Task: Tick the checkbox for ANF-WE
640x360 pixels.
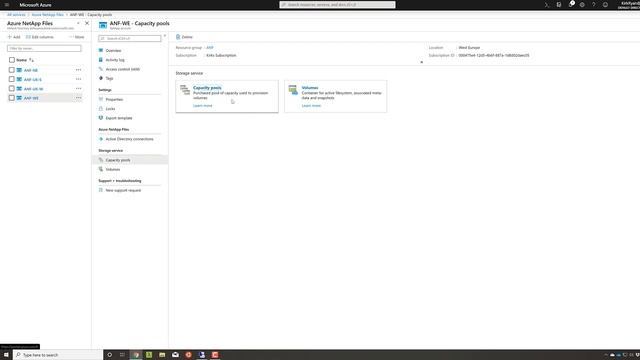Action: (x=12, y=98)
